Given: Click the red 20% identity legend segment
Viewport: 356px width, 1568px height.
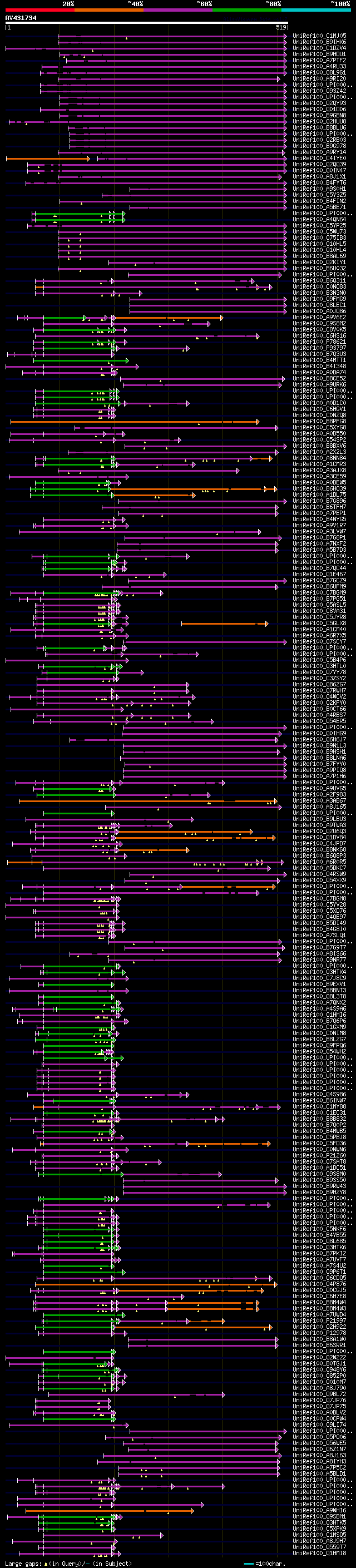Looking at the screenshot, I should (x=40, y=10).
